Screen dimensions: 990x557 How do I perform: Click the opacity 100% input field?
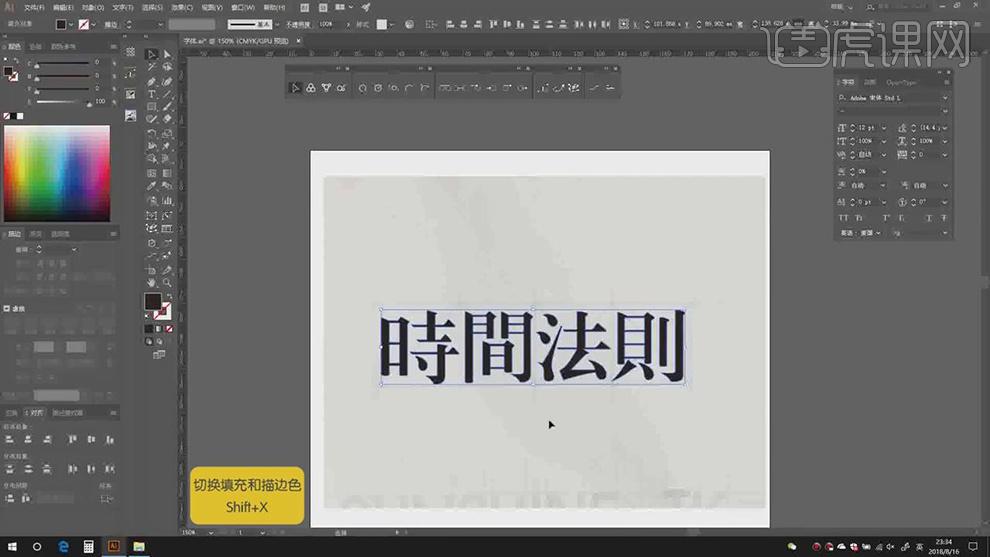pyautogui.click(x=330, y=25)
